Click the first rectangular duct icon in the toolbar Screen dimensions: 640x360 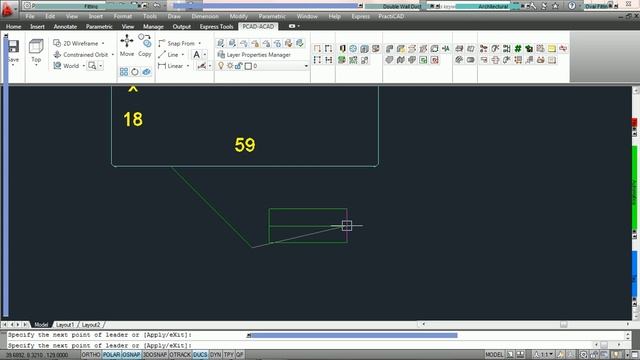(390, 49)
